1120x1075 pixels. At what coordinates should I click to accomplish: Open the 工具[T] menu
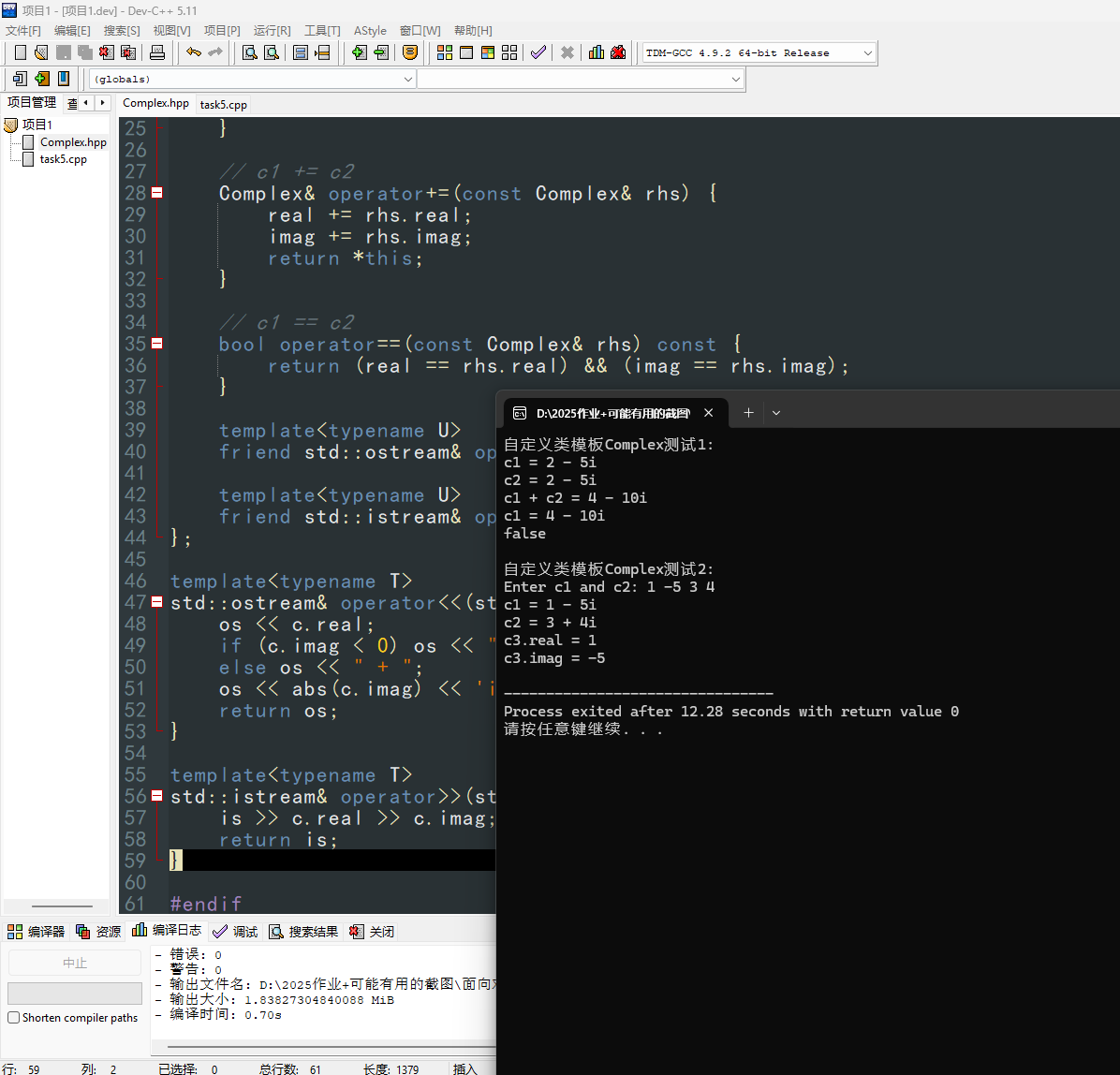pyautogui.click(x=322, y=31)
